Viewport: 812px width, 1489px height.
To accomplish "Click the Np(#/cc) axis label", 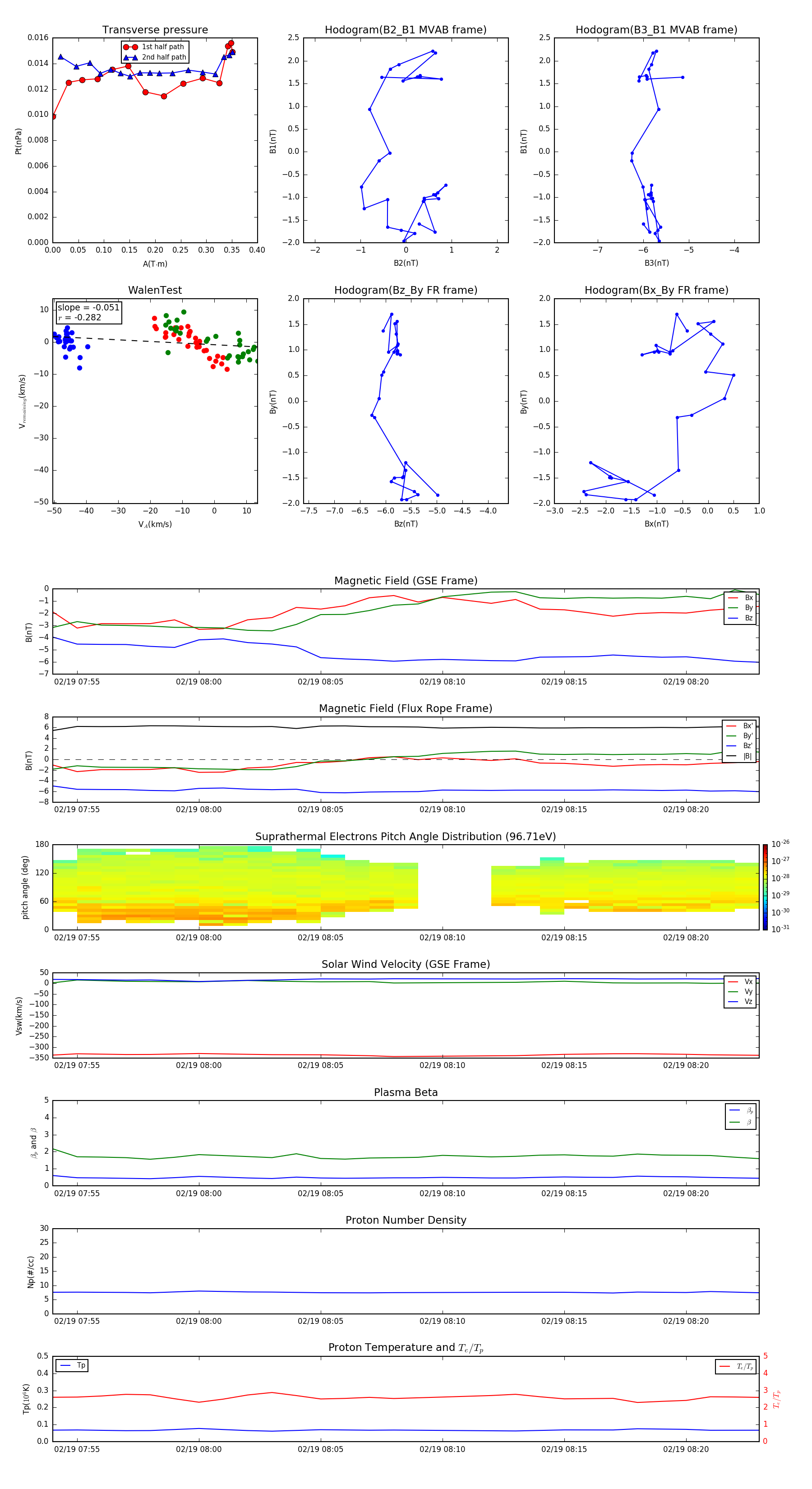I will click(x=31, y=1272).
